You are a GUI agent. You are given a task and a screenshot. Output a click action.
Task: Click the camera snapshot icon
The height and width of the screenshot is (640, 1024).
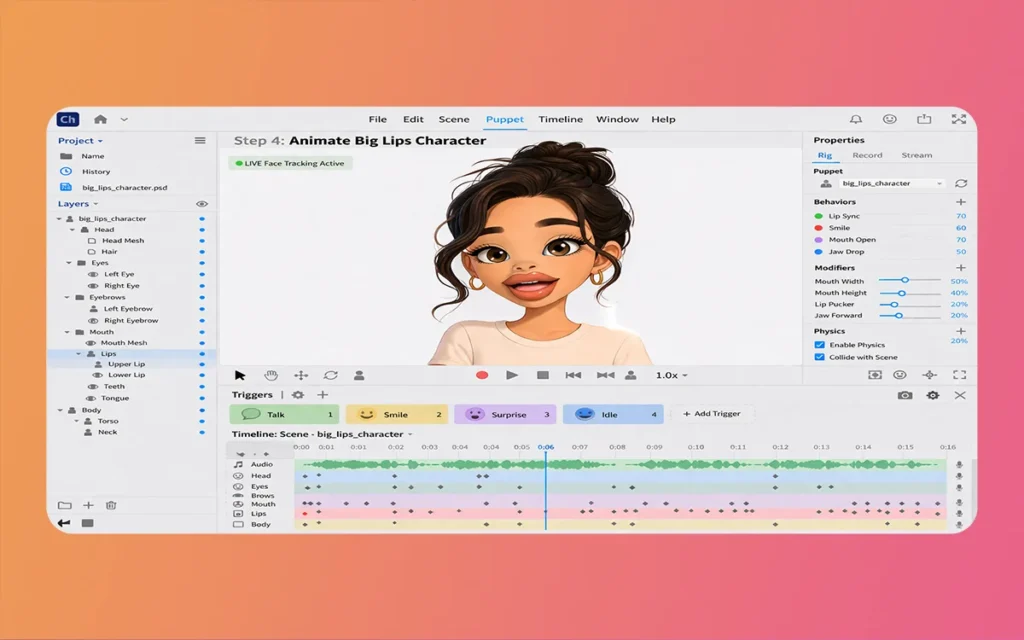pyautogui.click(x=905, y=395)
